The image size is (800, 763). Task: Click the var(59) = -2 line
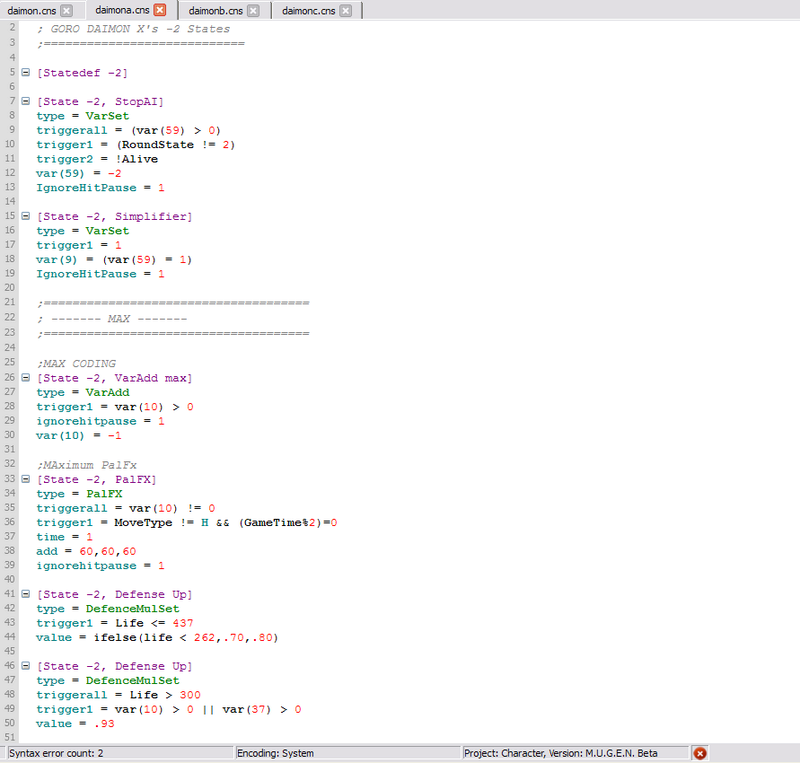click(79, 174)
